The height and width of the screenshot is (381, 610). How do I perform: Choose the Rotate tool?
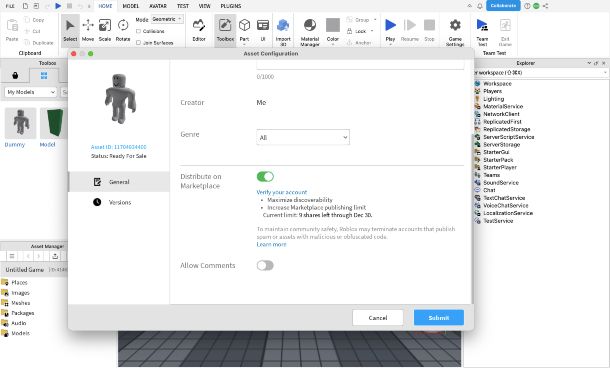pyautogui.click(x=123, y=30)
